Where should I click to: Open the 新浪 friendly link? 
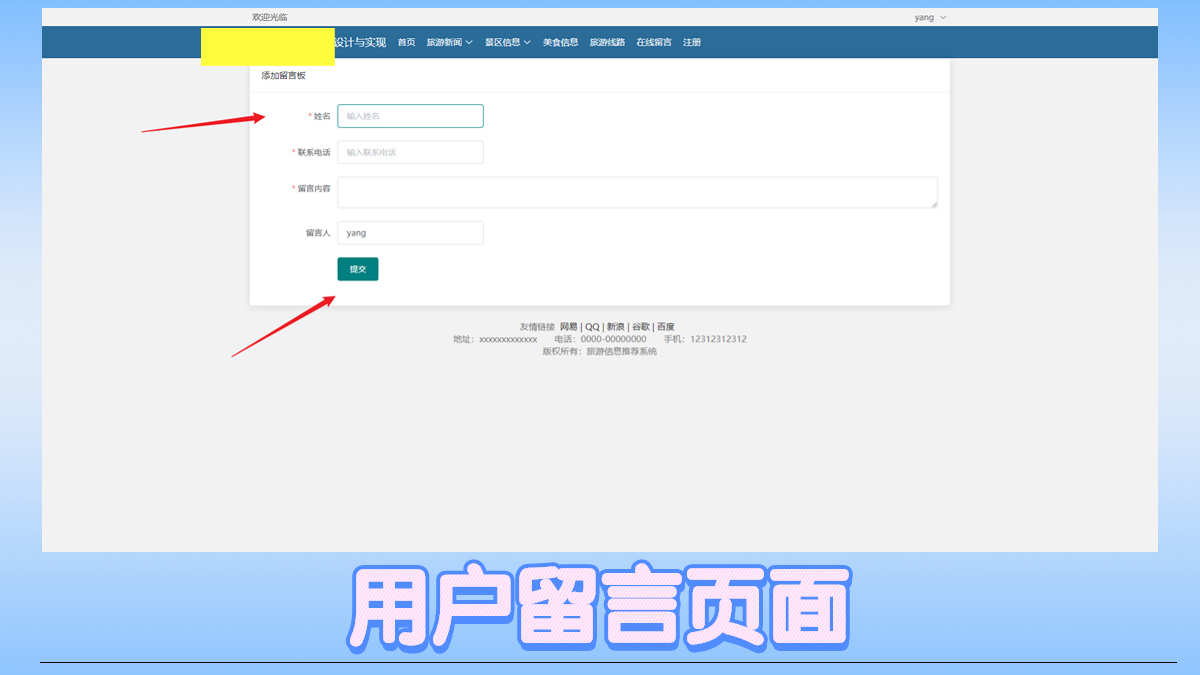(x=616, y=327)
